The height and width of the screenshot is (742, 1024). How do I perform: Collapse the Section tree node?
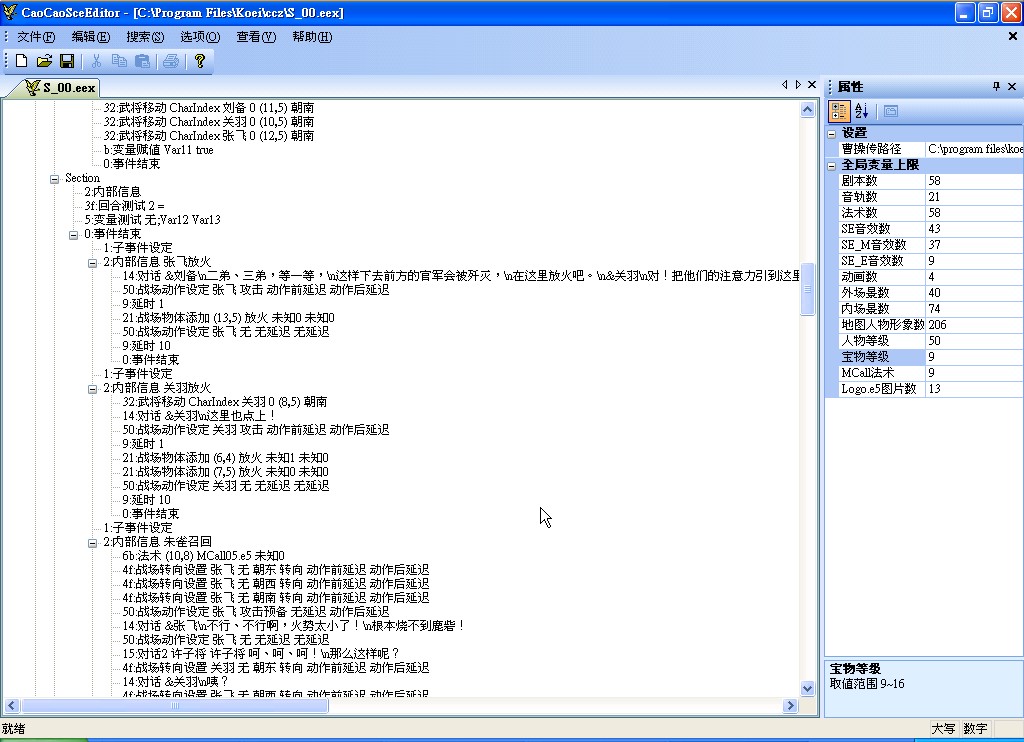pos(55,178)
